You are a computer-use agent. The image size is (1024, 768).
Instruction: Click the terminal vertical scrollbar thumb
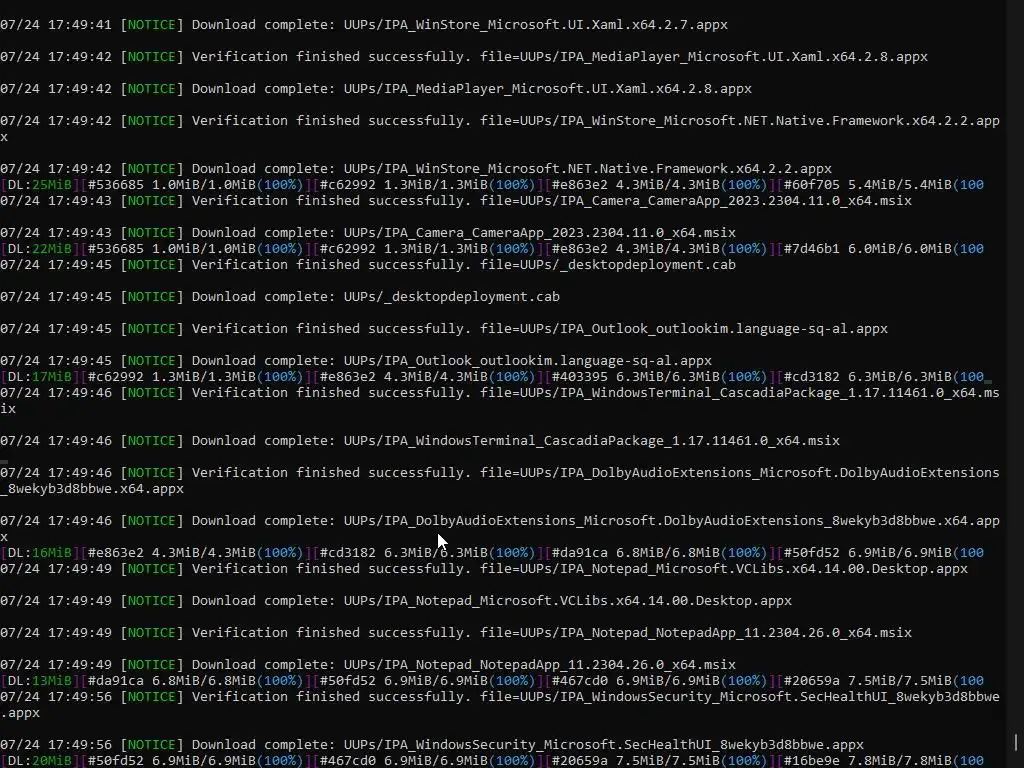1016,743
